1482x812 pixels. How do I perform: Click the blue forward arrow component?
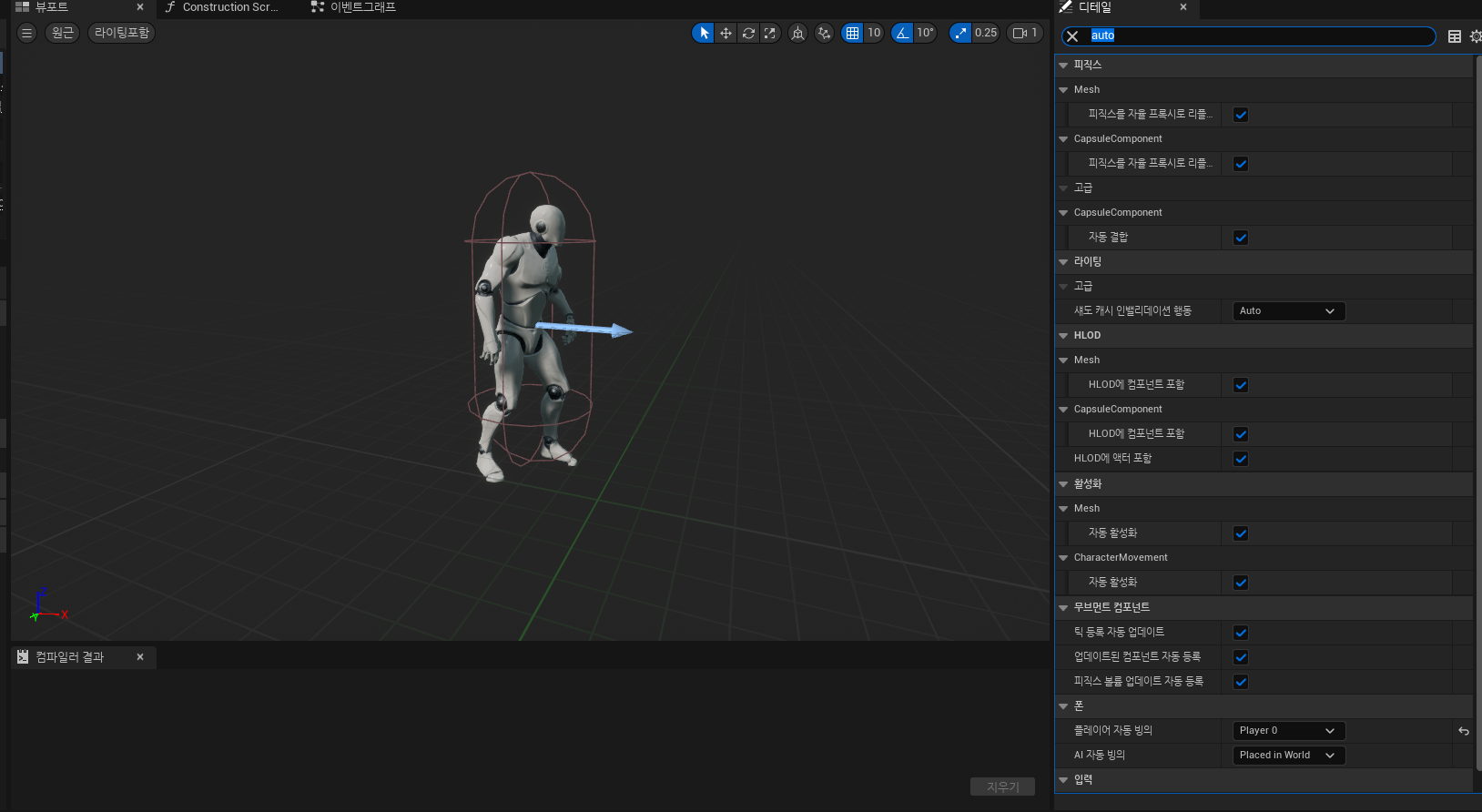coord(583,329)
